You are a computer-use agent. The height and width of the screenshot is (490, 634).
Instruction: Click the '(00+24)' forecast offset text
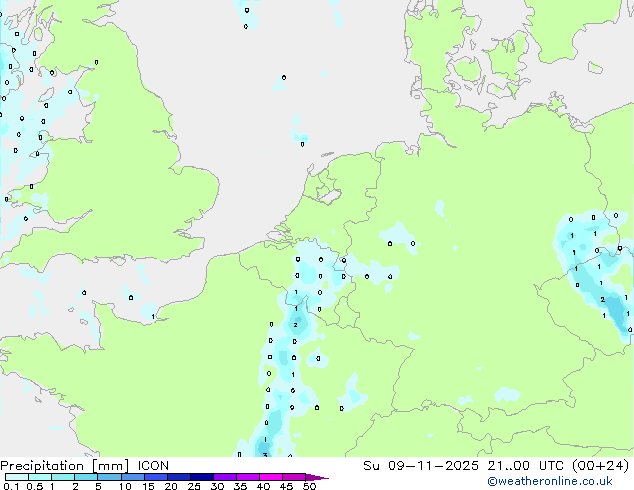(600, 466)
